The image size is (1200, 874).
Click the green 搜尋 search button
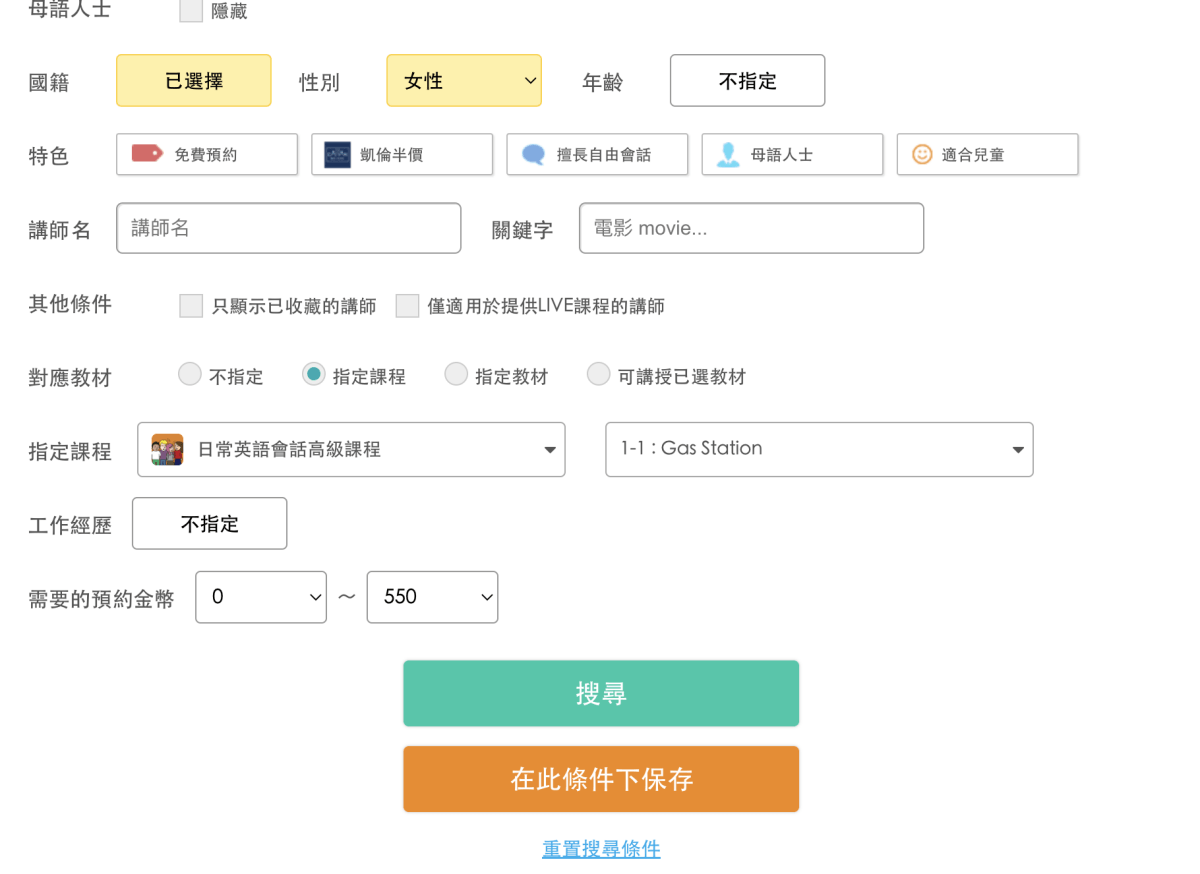pyautogui.click(x=600, y=692)
